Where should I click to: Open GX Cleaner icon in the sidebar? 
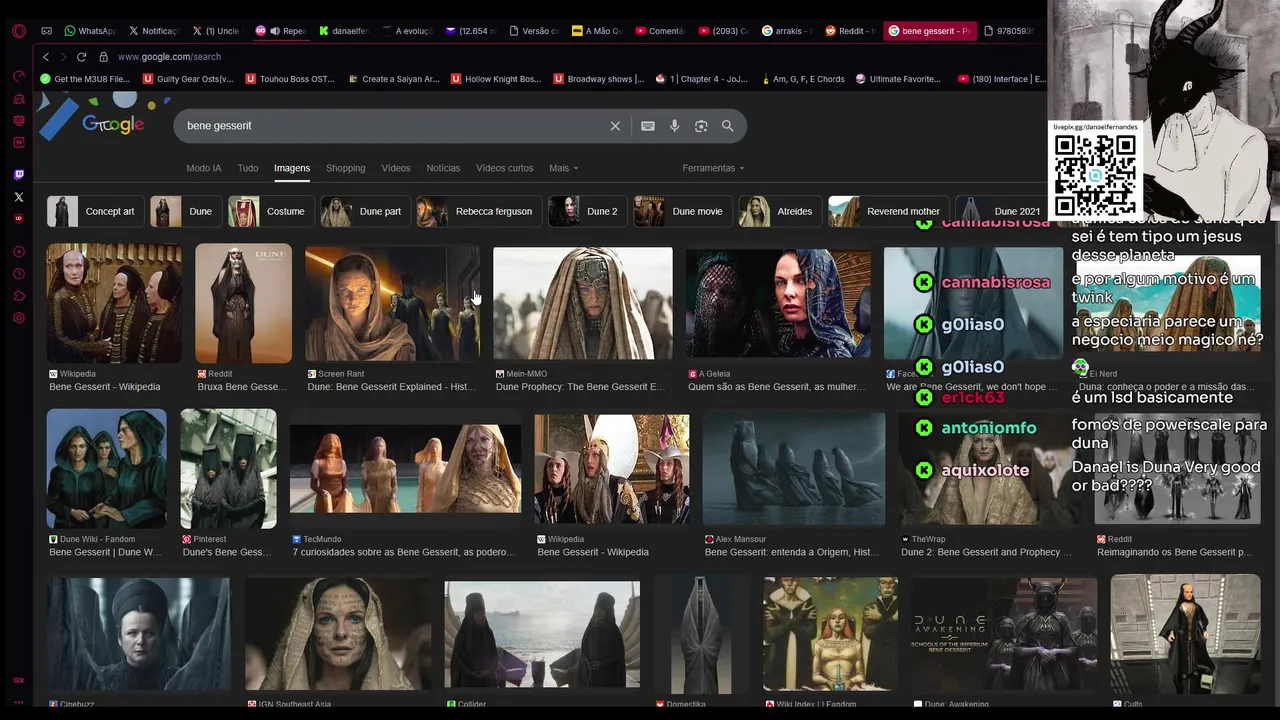pyautogui.click(x=18, y=98)
